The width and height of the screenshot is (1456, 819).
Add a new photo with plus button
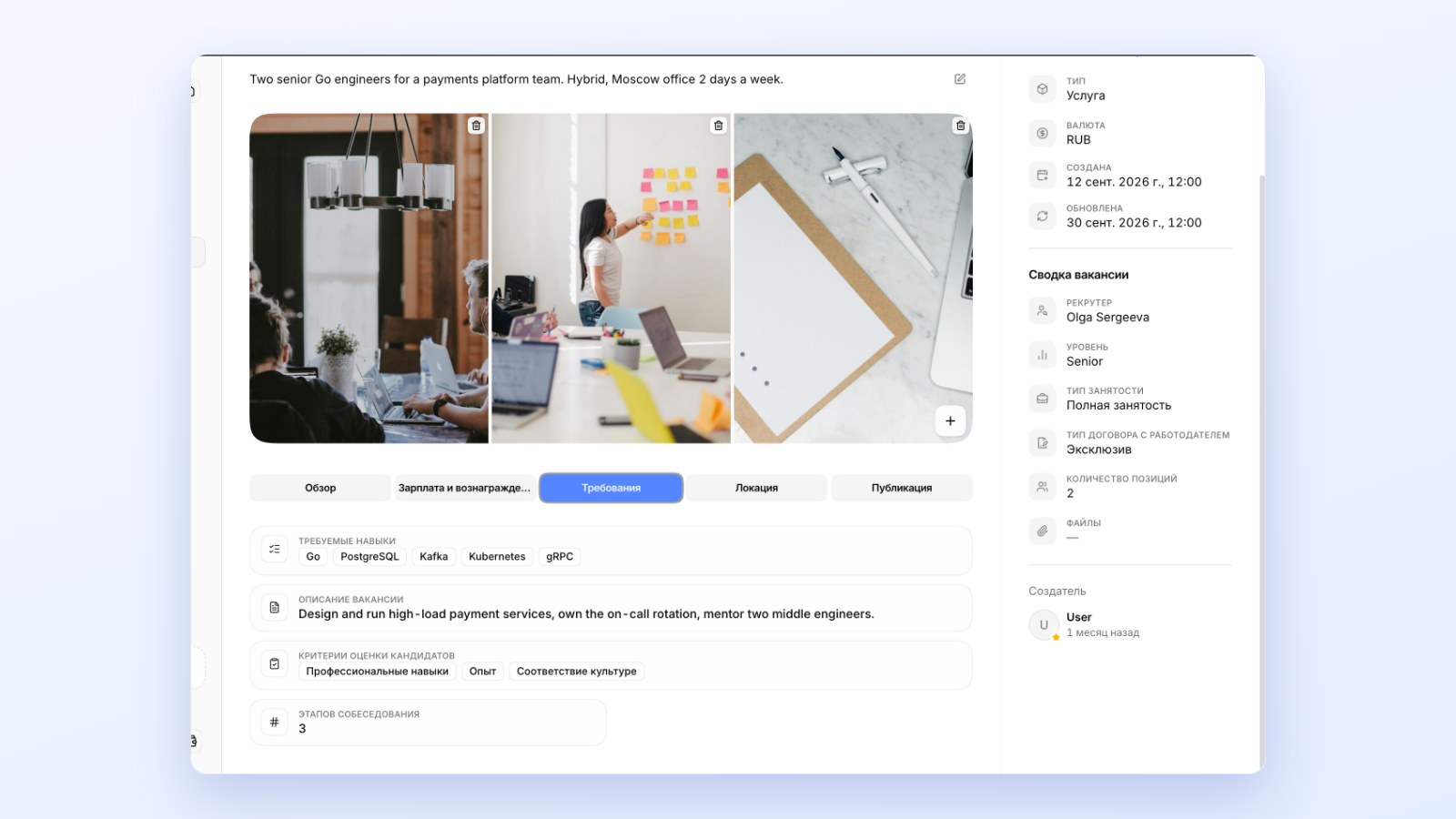(950, 420)
